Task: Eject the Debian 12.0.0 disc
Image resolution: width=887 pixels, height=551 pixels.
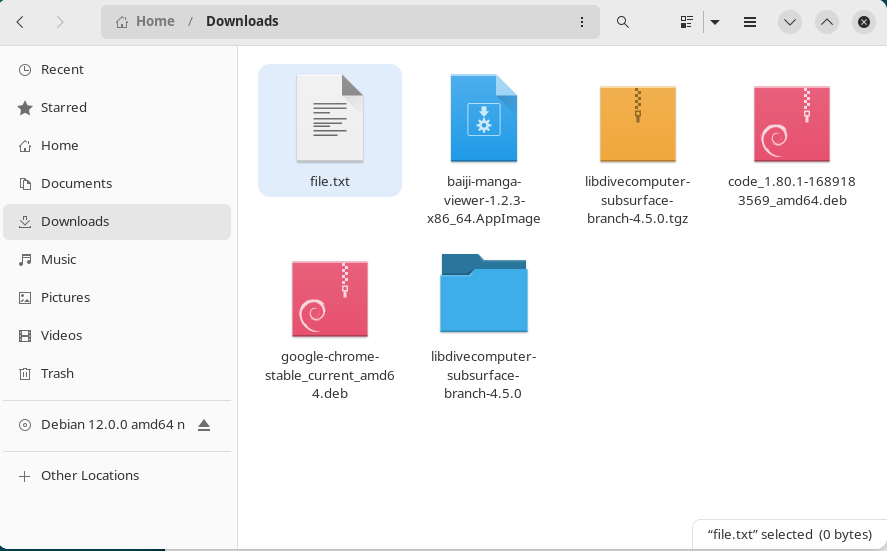Action: point(204,425)
